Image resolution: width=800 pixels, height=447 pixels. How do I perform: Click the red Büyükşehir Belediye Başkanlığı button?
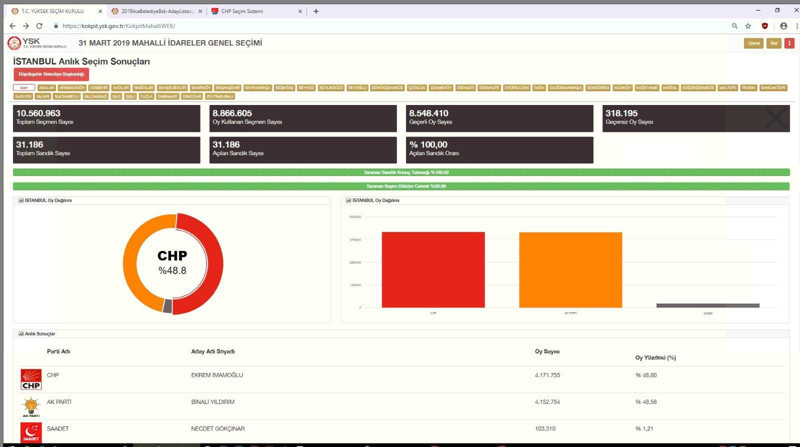tap(51, 74)
